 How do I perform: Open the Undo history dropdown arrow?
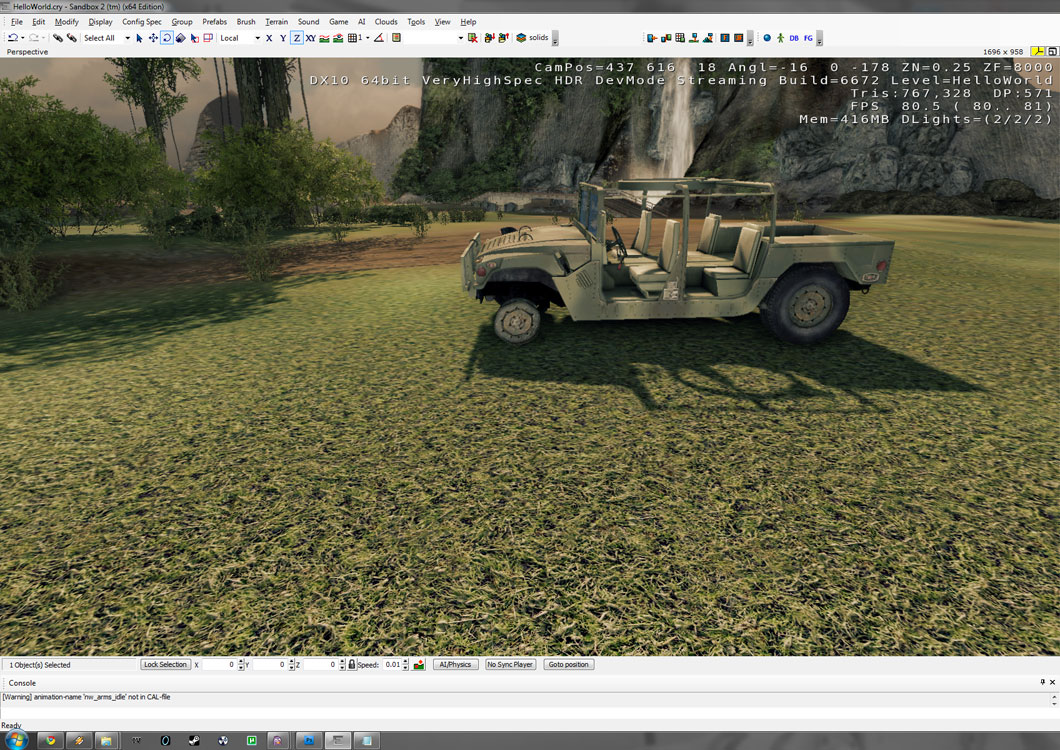[22, 38]
